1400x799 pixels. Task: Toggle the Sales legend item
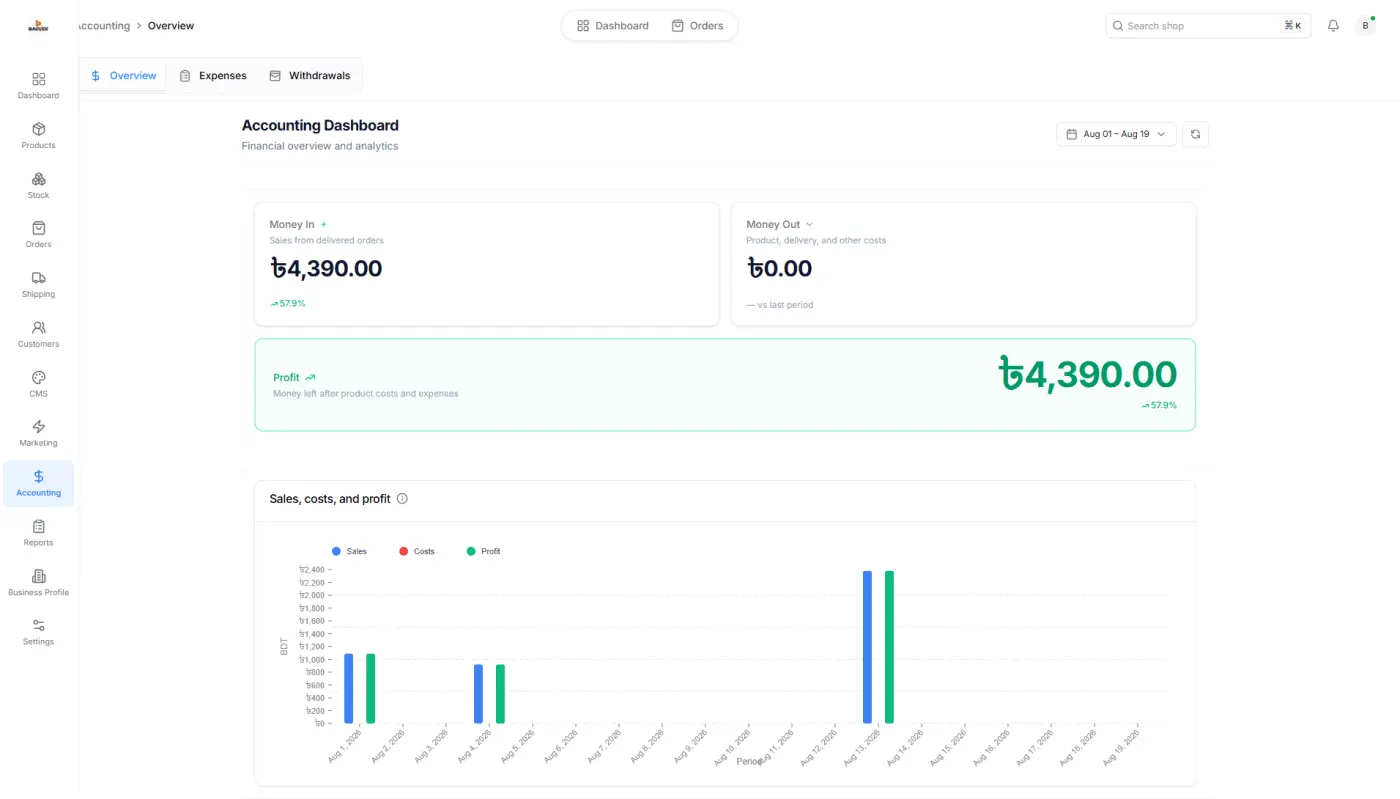click(349, 552)
